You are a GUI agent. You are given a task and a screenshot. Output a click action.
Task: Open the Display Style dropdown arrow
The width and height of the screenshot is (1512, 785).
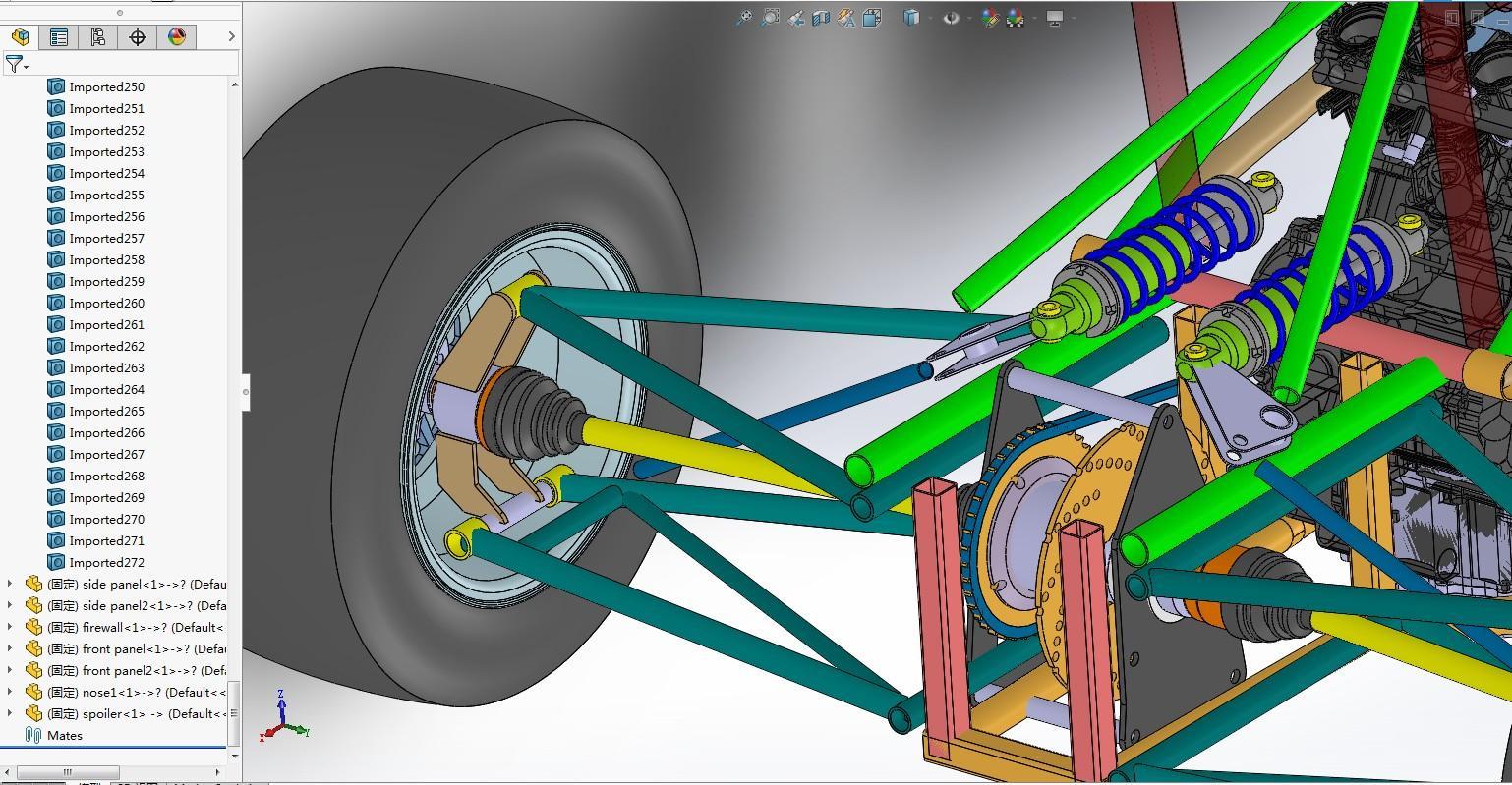point(929,18)
